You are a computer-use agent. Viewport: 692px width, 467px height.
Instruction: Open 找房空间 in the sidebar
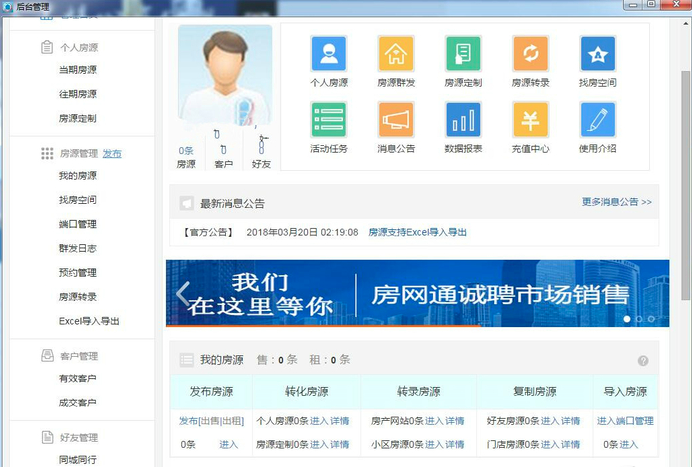click(x=78, y=200)
